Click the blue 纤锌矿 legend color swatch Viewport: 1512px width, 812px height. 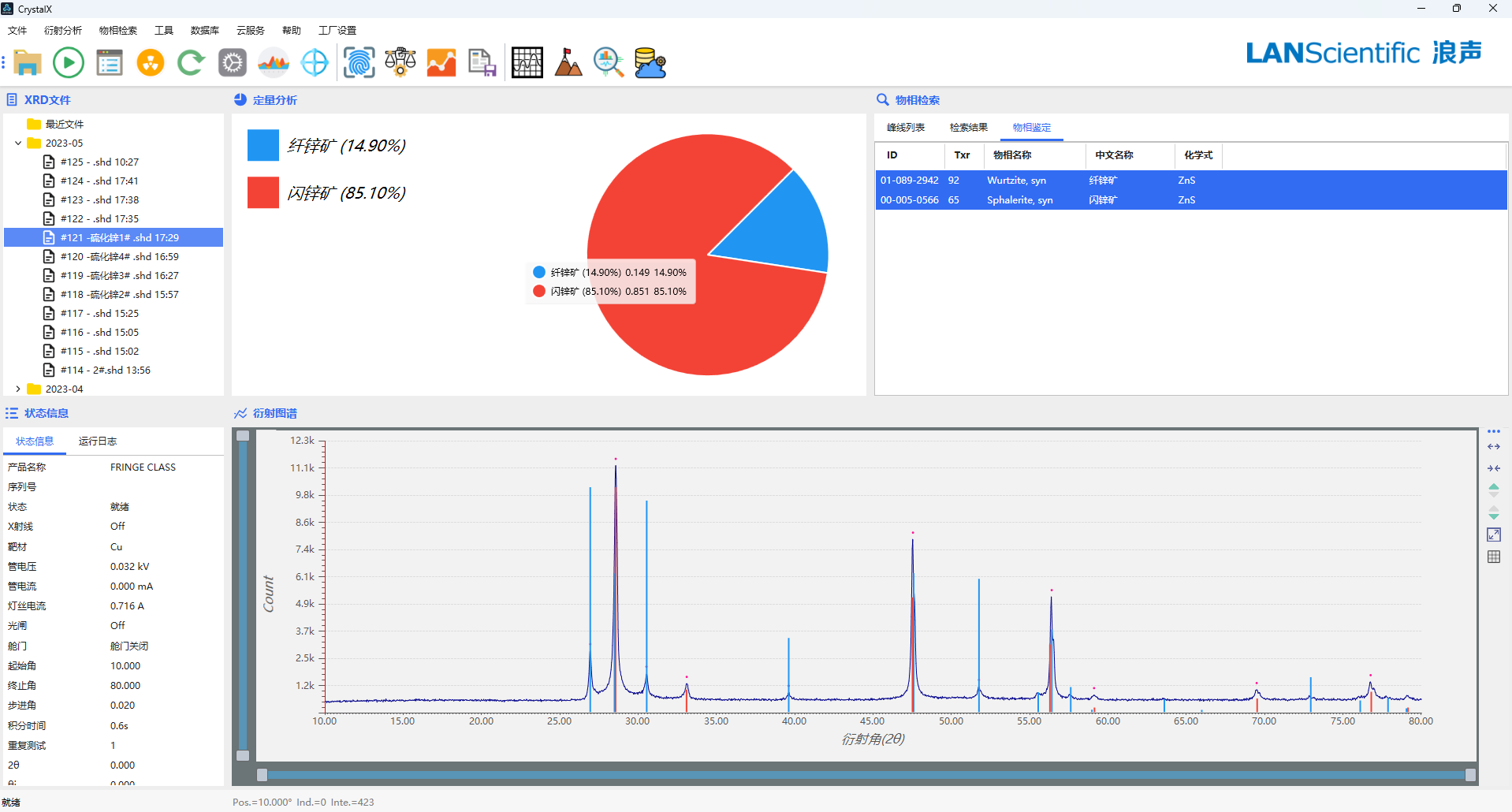[263, 146]
